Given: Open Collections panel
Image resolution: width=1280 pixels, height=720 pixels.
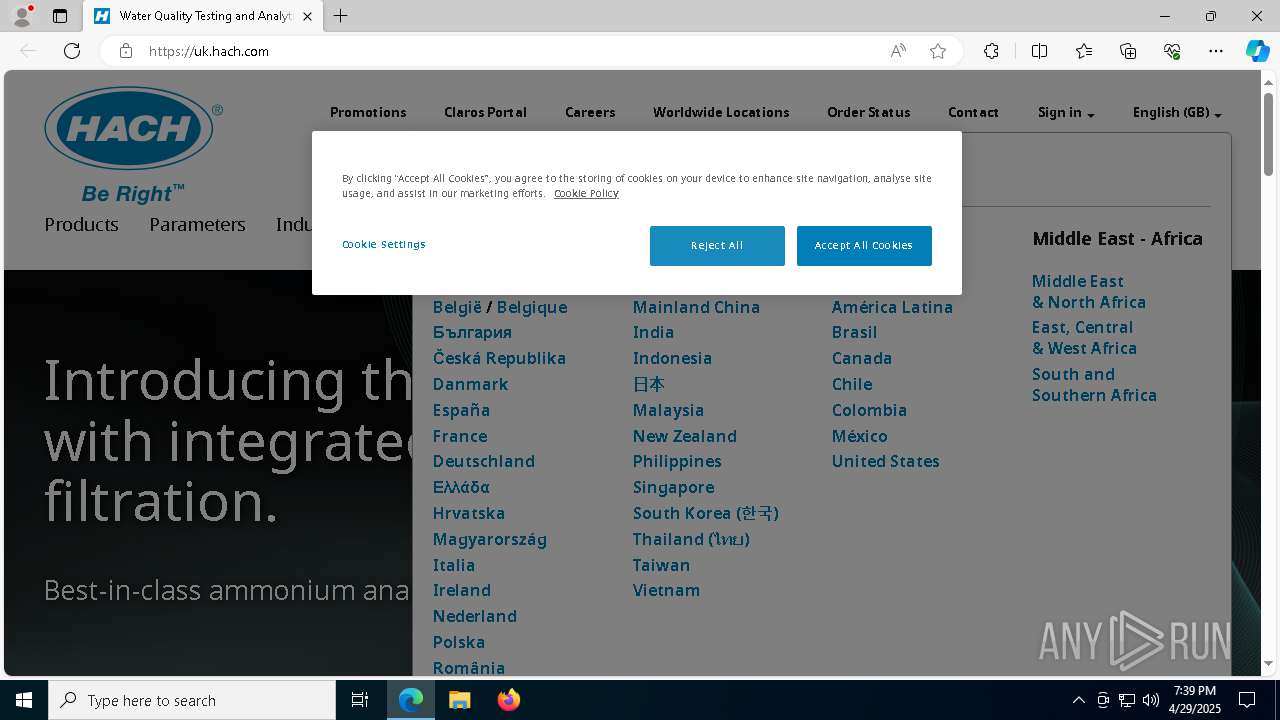Looking at the screenshot, I should [1128, 51].
